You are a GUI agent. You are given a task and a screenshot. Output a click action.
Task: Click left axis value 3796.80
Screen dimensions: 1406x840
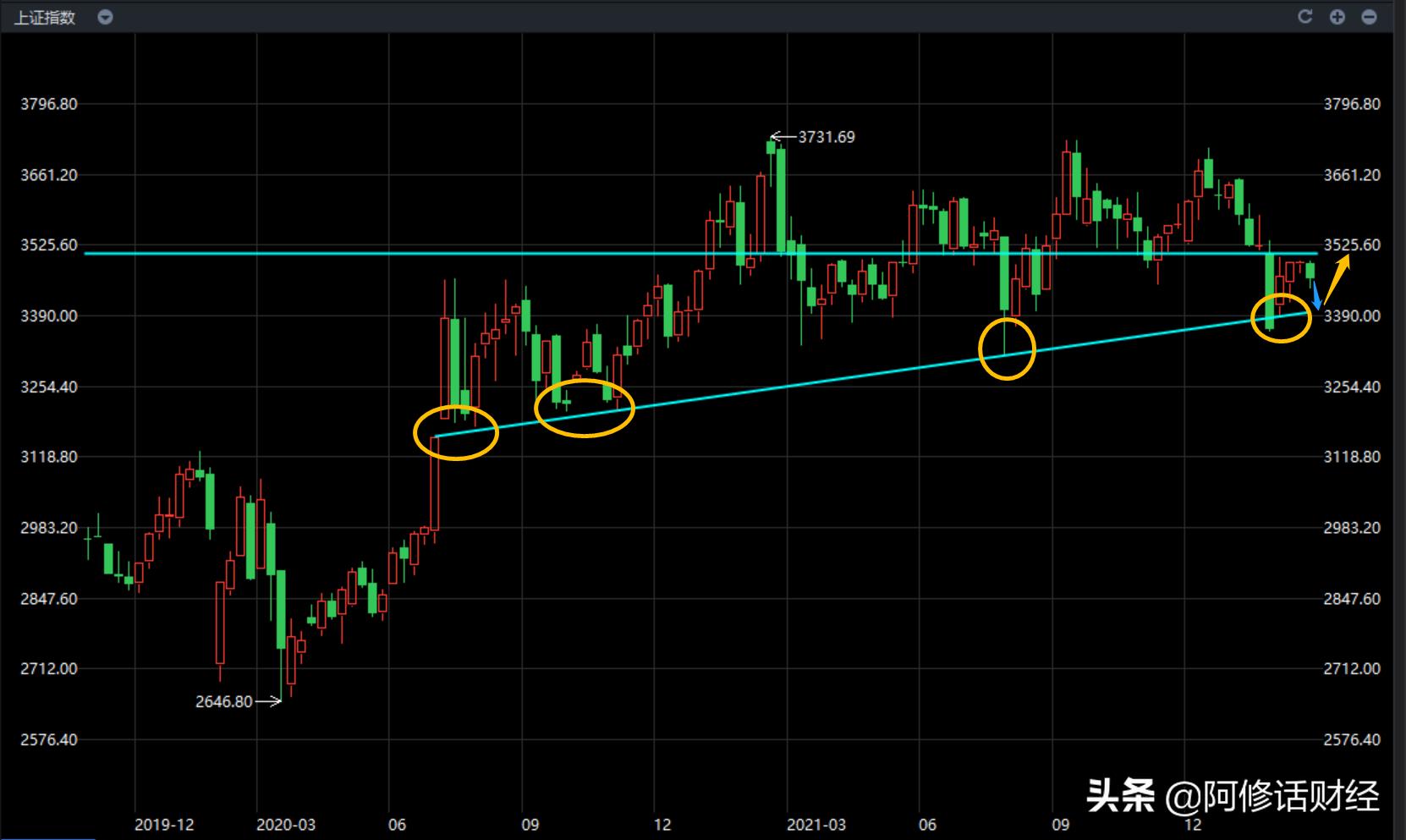(49, 104)
